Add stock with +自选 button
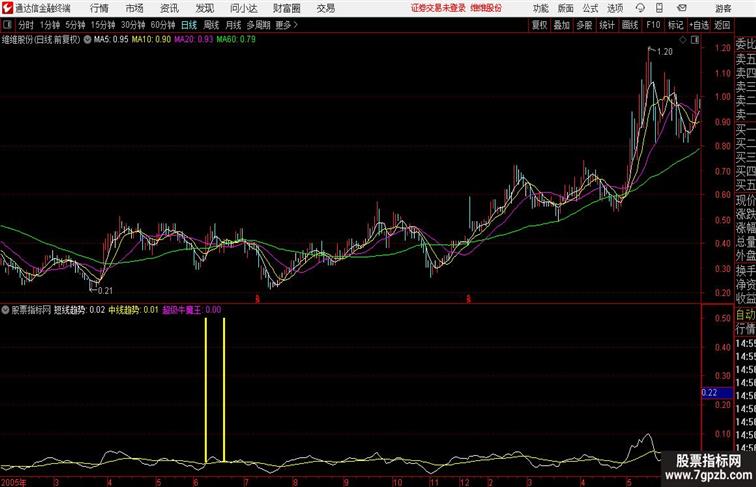The height and width of the screenshot is (487, 756). tap(699, 25)
